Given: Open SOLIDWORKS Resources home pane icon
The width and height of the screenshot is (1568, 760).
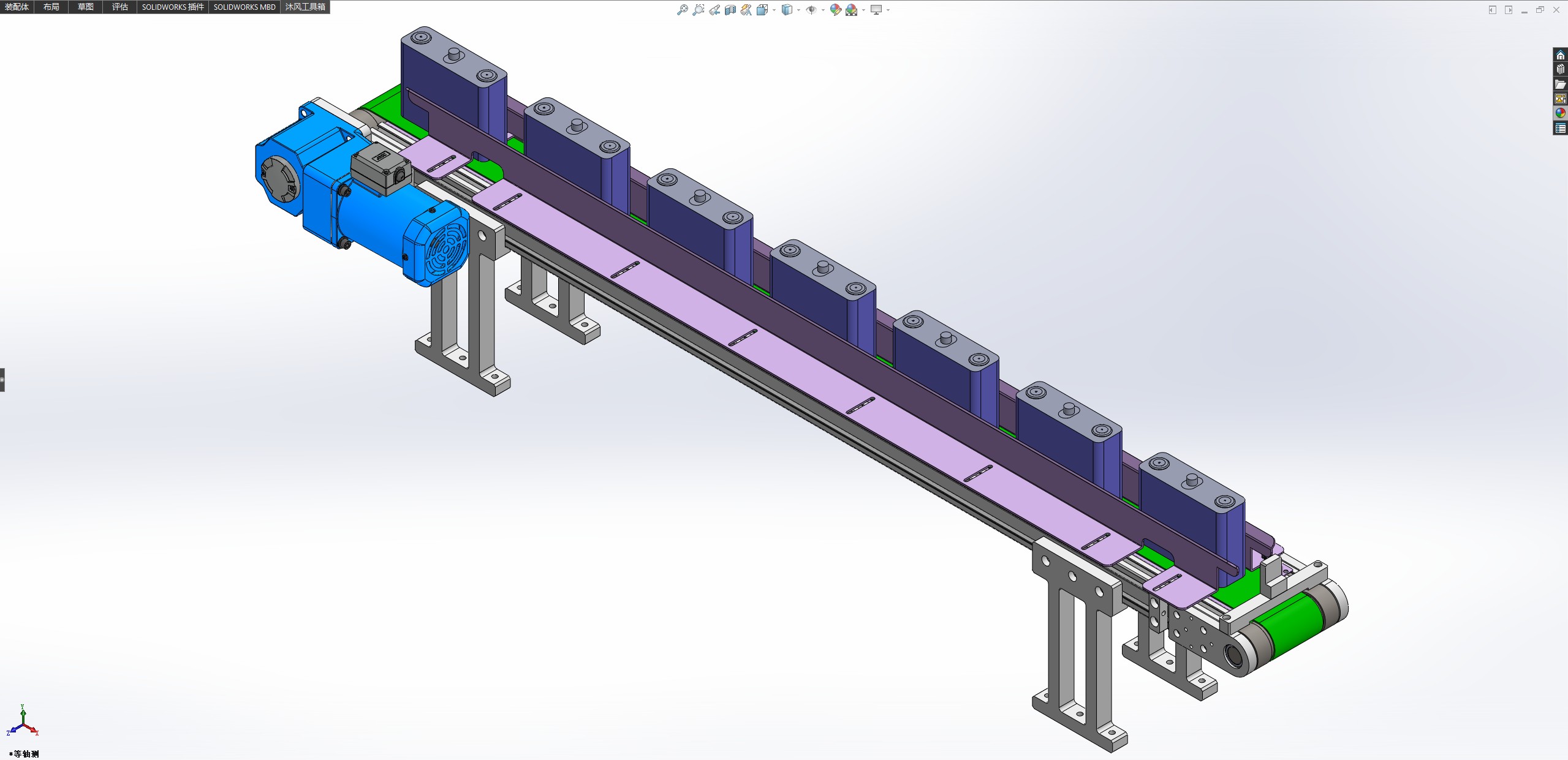Looking at the screenshot, I should (x=1560, y=55).
